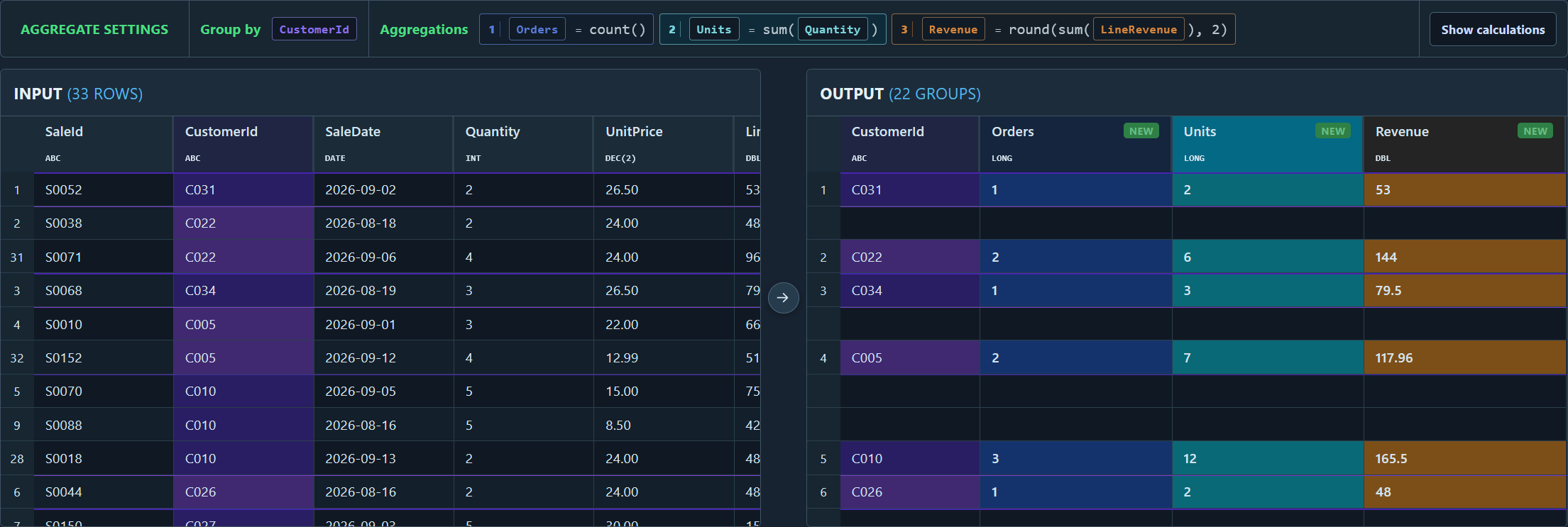Click Input CustomerId cell in row S0070

click(243, 392)
